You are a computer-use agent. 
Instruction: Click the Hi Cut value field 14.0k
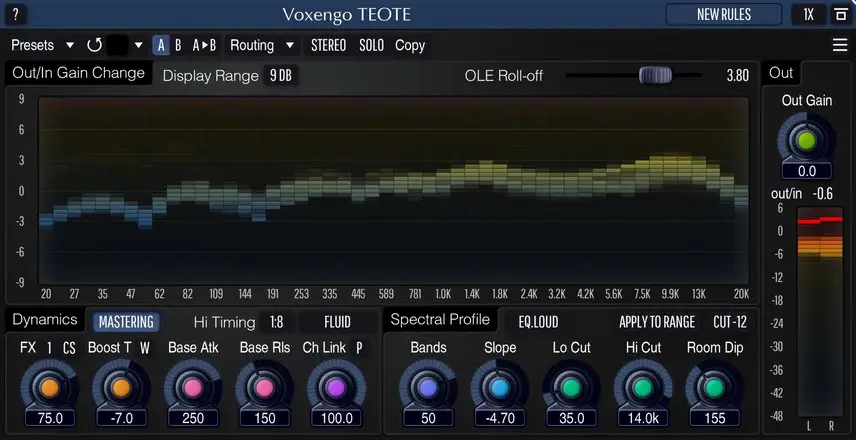[643, 419]
